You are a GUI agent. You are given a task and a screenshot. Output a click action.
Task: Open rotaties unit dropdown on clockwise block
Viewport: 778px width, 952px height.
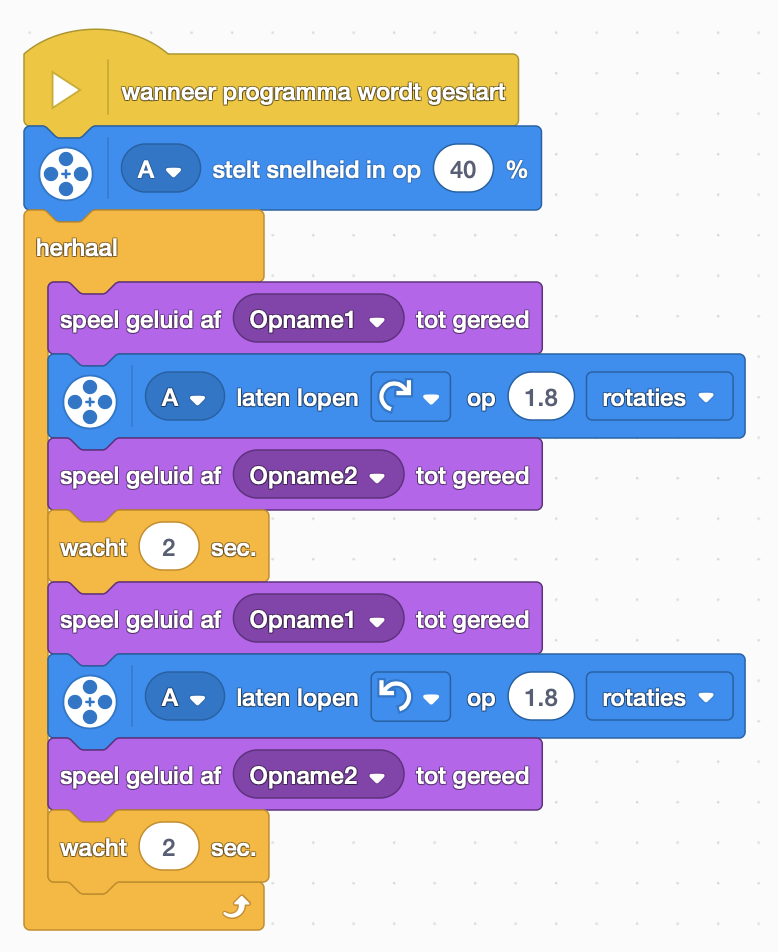coord(659,397)
